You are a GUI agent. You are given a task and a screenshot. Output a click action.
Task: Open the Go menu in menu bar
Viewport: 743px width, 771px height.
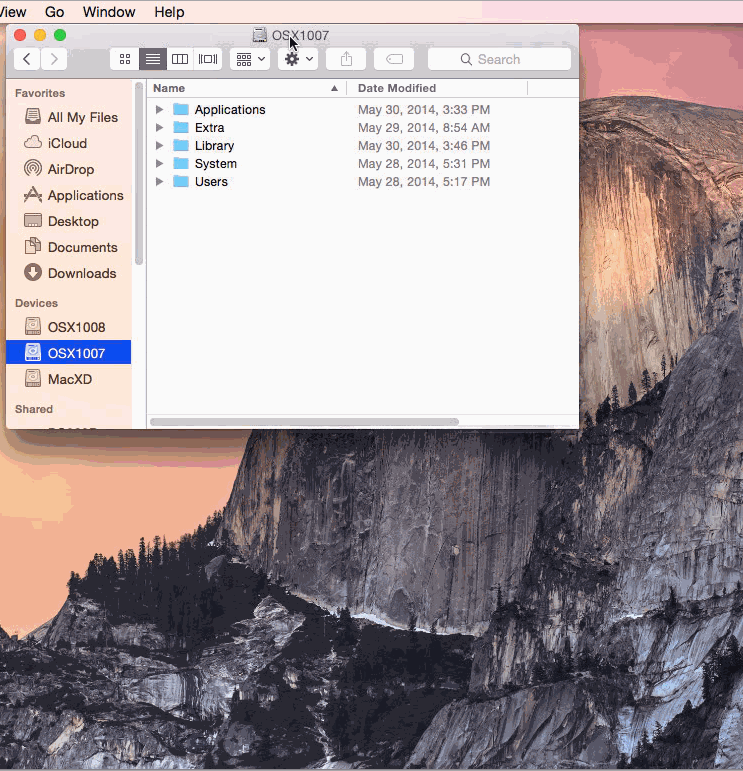tap(54, 12)
